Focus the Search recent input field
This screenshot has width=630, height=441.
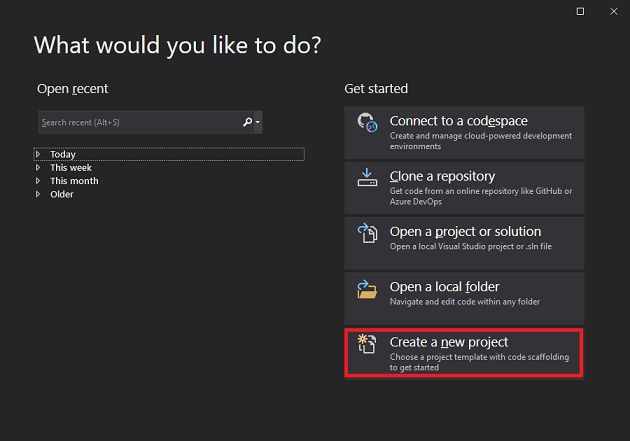[138, 122]
